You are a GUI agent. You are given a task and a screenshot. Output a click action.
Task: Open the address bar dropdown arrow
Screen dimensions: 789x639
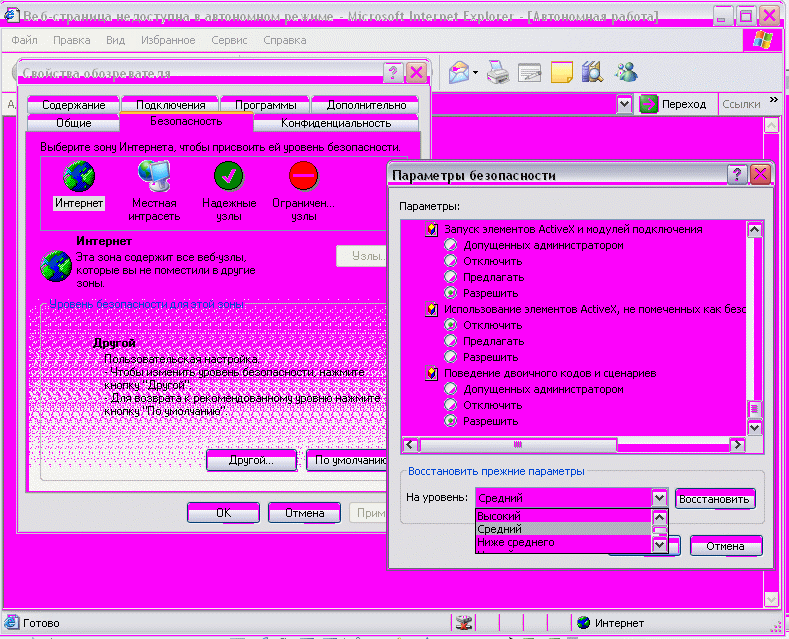pos(624,105)
